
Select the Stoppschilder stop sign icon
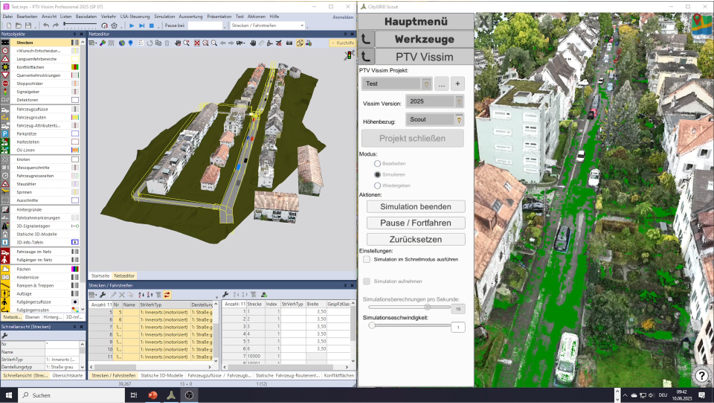pyautogui.click(x=5, y=83)
